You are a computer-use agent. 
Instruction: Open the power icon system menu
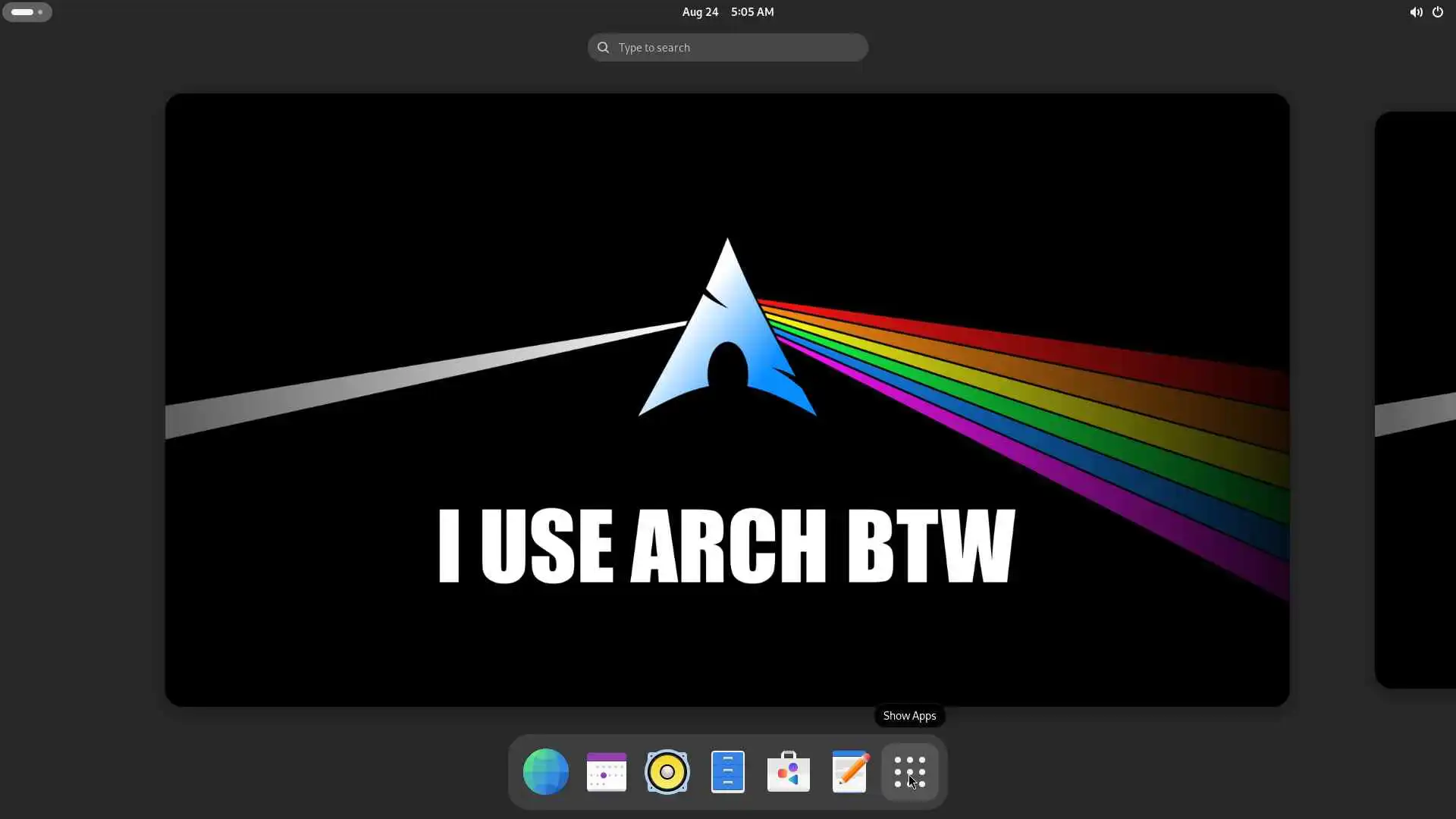click(1437, 12)
